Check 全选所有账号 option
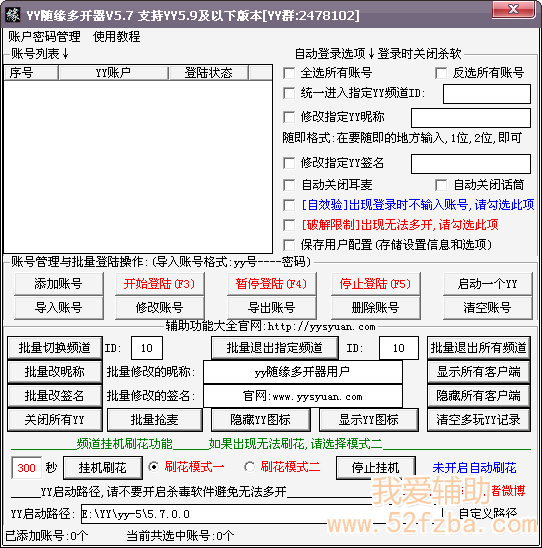Screen dimensions: 542x548 point(289,73)
